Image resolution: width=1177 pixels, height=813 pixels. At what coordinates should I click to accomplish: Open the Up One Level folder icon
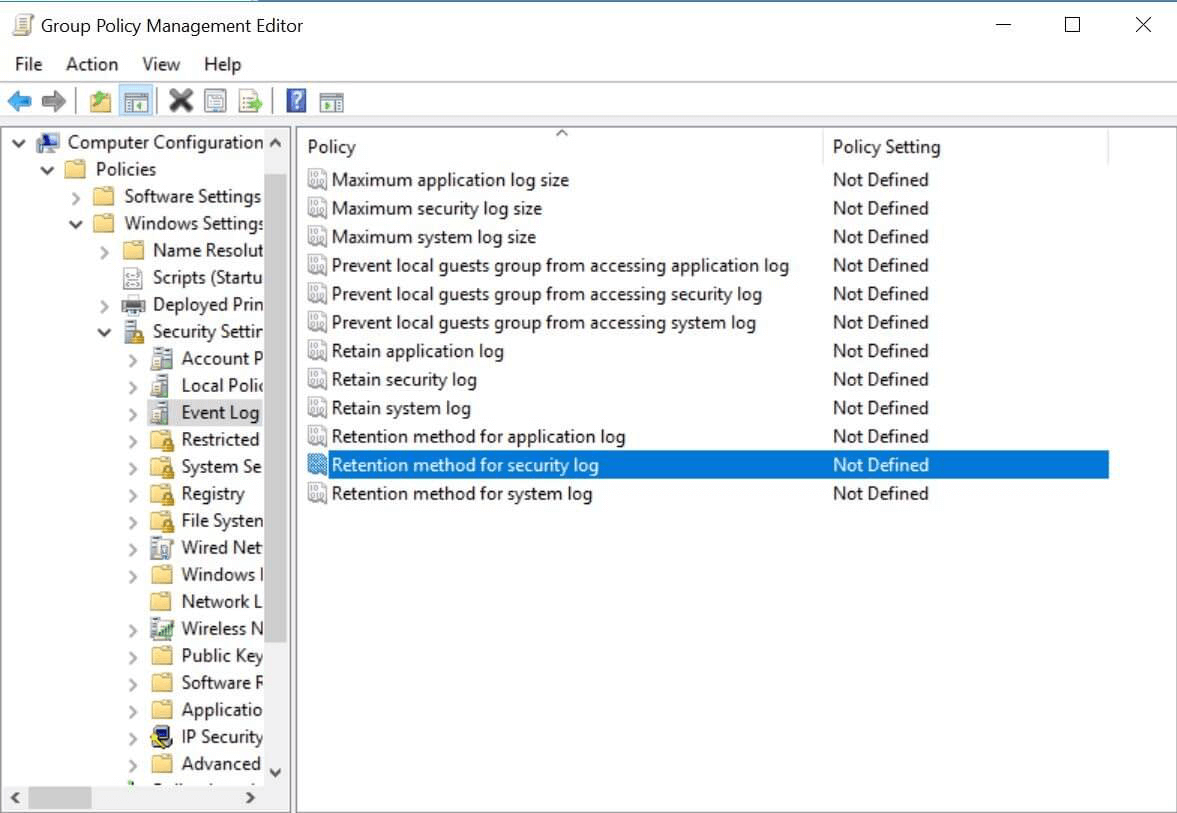pyautogui.click(x=100, y=100)
